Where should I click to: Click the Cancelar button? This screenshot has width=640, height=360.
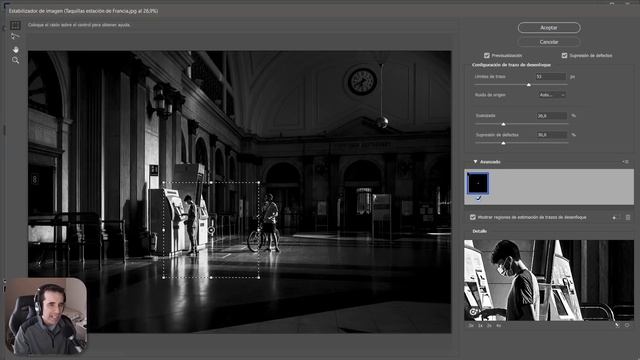(x=549, y=42)
